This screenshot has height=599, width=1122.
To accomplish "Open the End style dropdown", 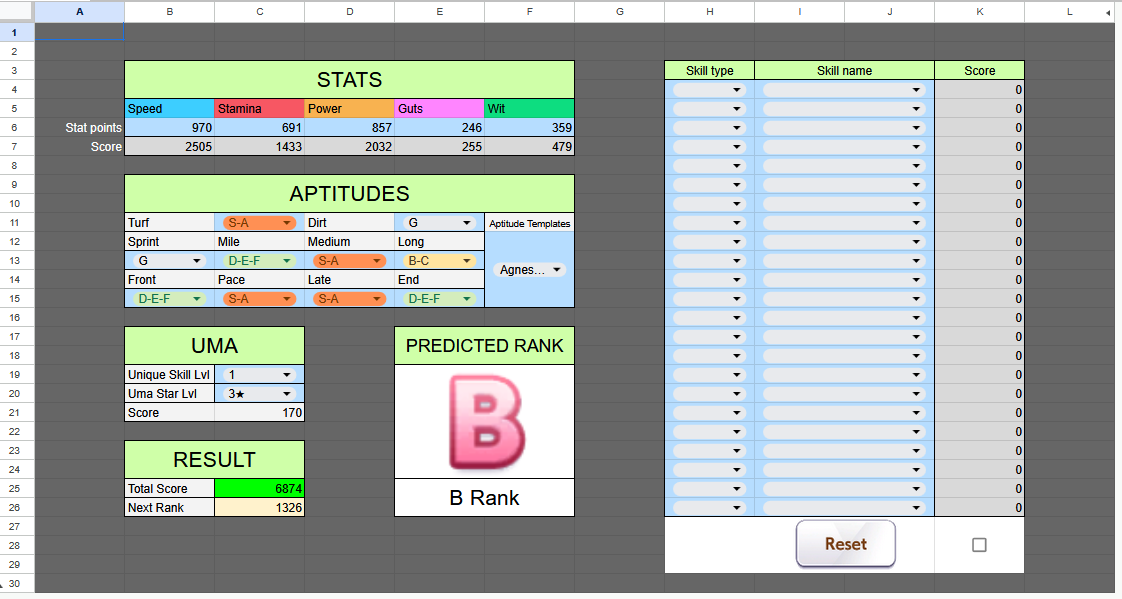I will [439, 298].
